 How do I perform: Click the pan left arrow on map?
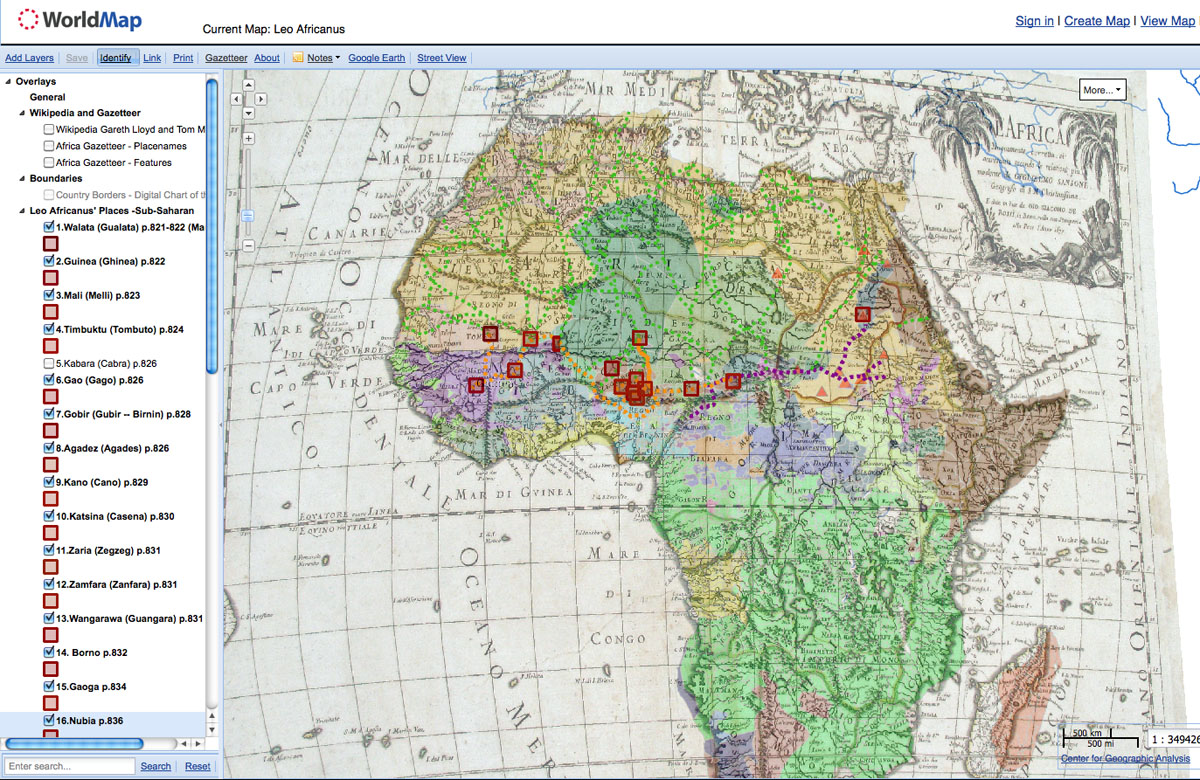(236, 98)
